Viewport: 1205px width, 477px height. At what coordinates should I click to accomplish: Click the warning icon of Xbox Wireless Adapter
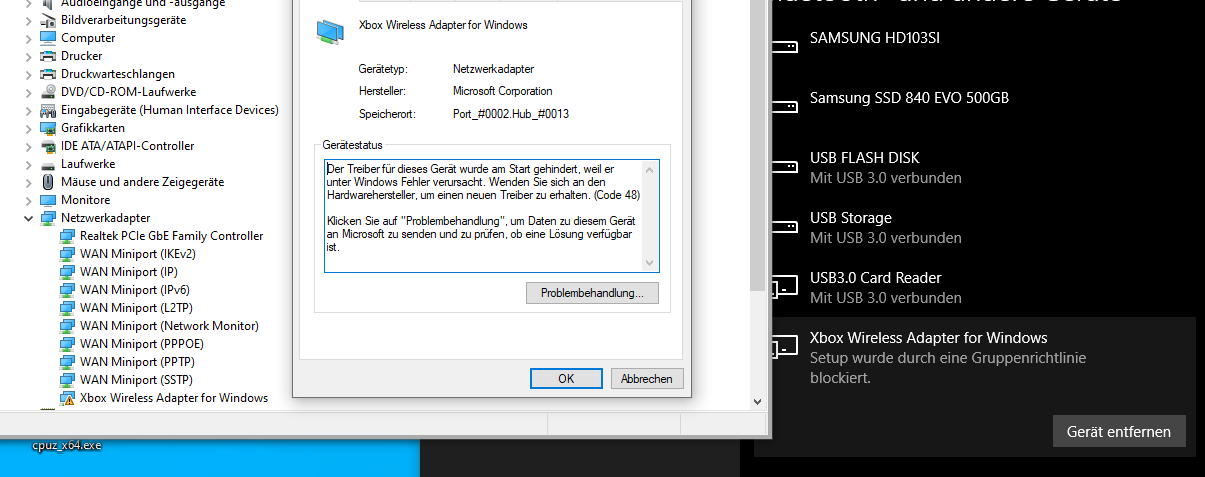coord(67,398)
